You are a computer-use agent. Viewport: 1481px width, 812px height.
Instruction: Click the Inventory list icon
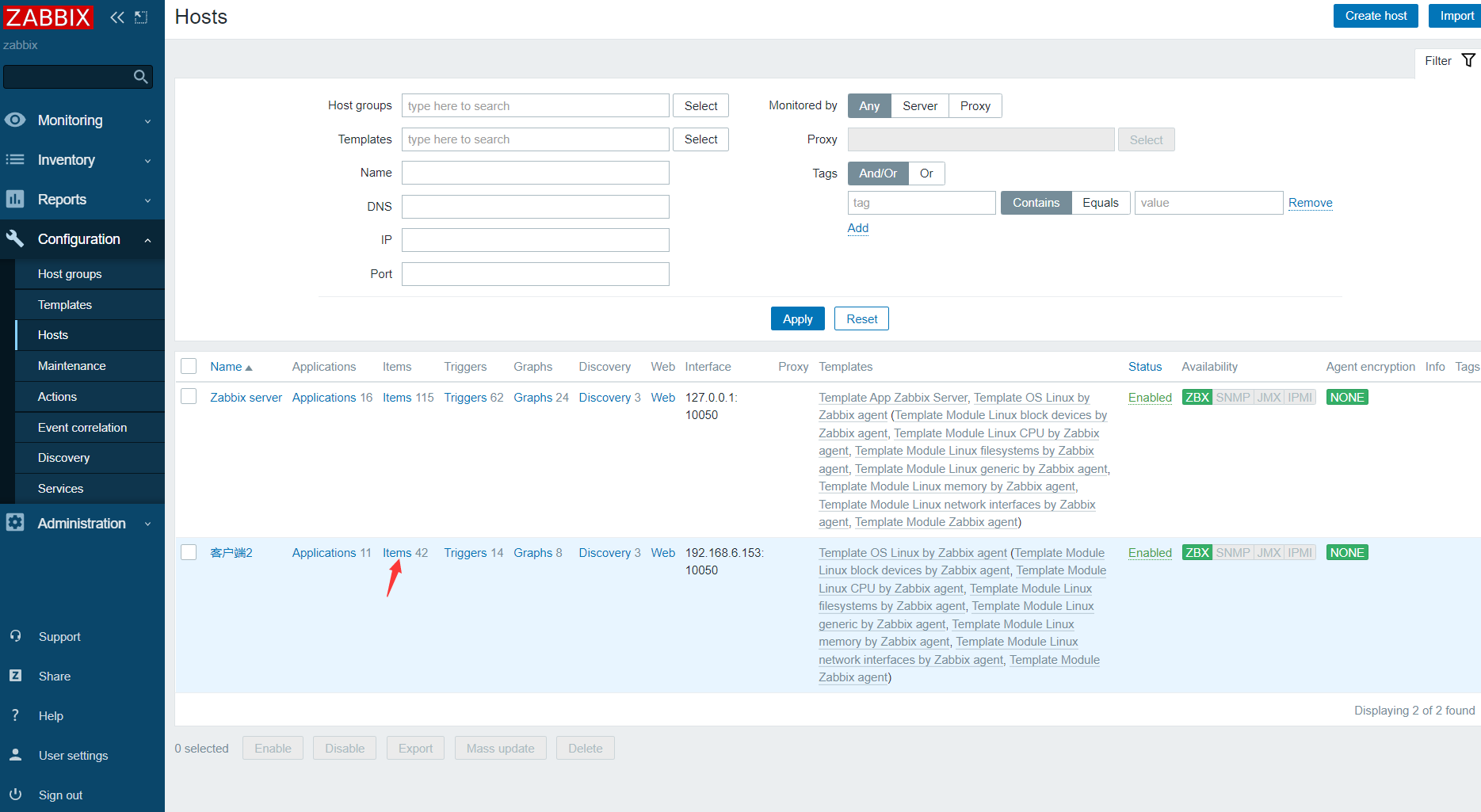pyautogui.click(x=15, y=159)
